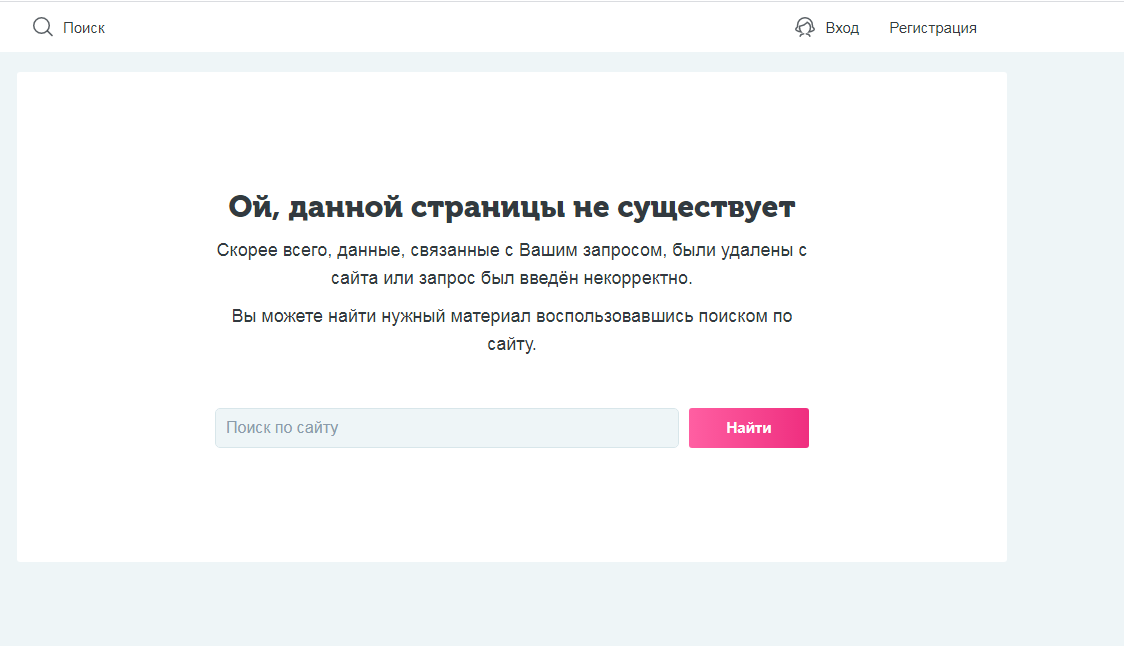The height and width of the screenshot is (646, 1124).
Task: Activate the header search via its icon
Action: 42,27
